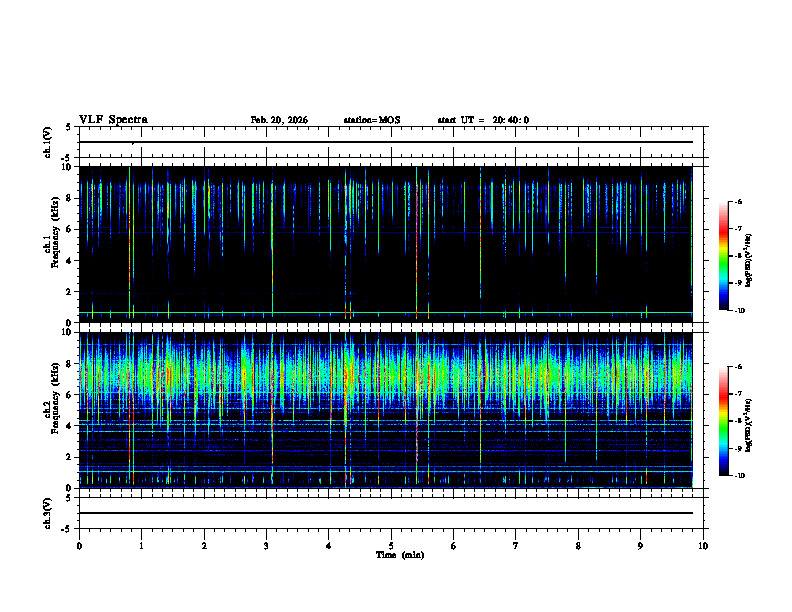Click the "4" kHz tick on ch.2 axis
This screenshot has height=612, width=792.
click(70, 426)
